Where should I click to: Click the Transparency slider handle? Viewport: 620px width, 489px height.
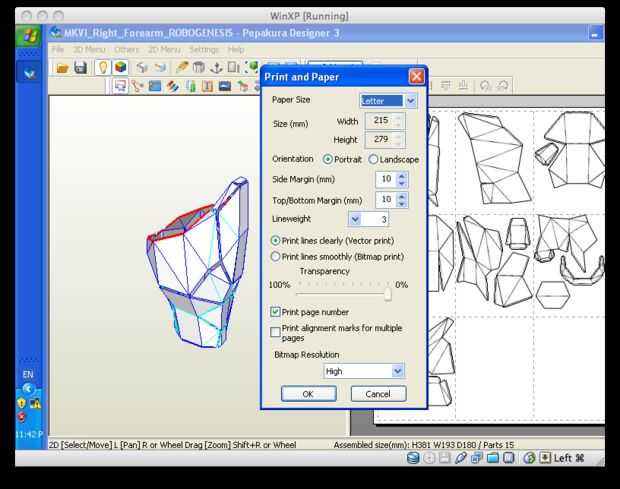[x=388, y=293]
